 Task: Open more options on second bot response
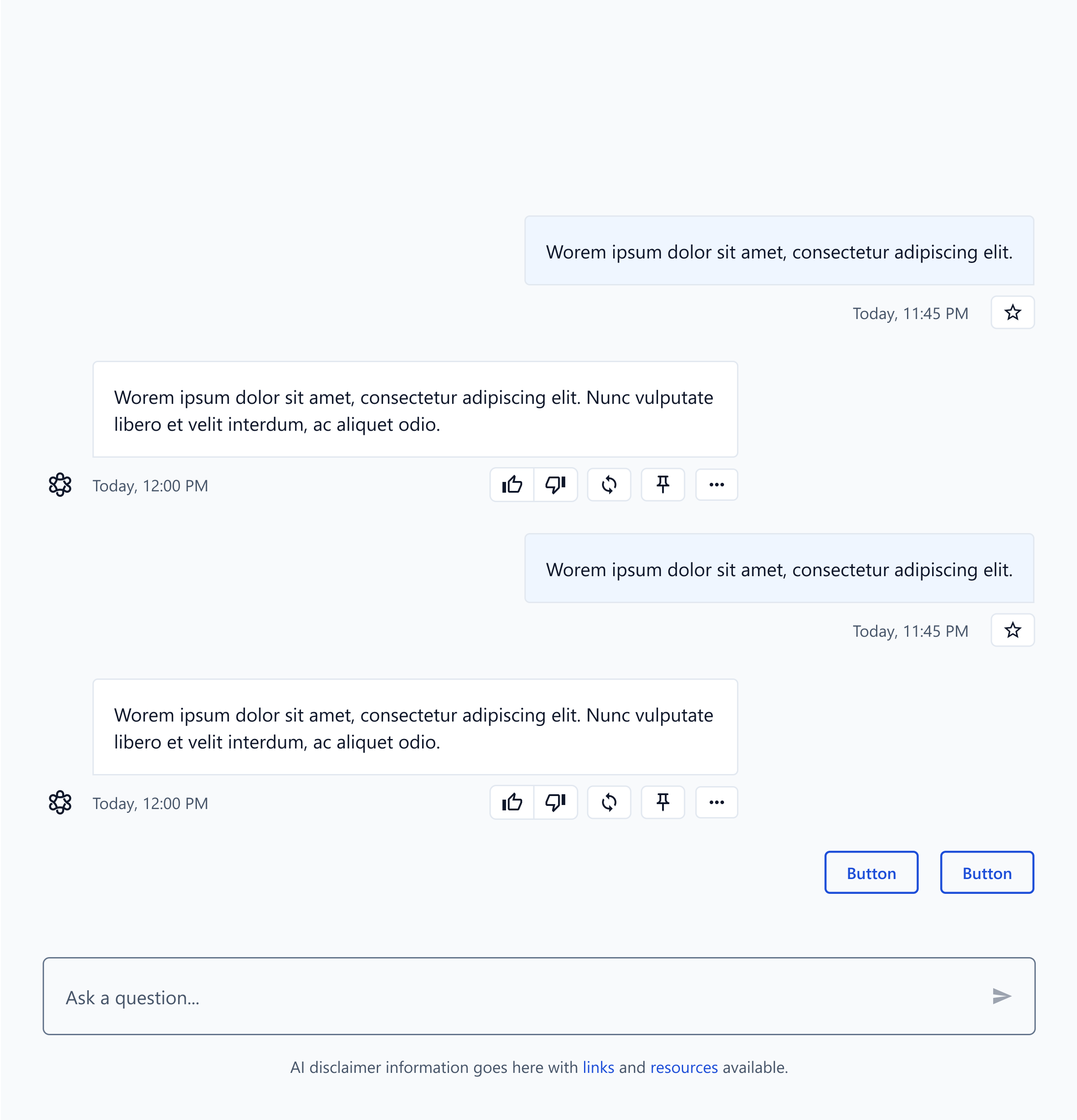tap(716, 802)
